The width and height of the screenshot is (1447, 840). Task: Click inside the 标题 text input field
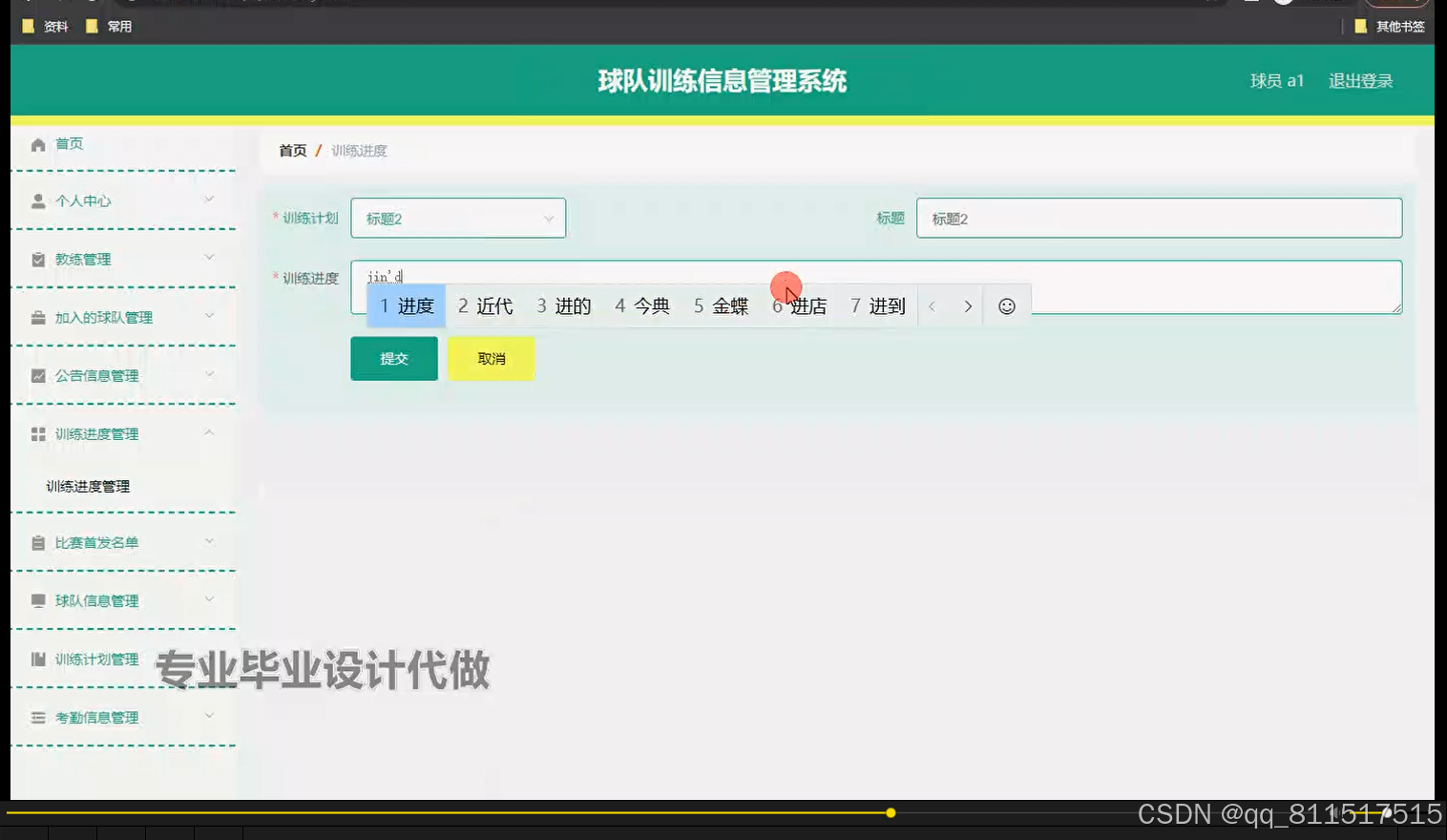pos(1158,218)
